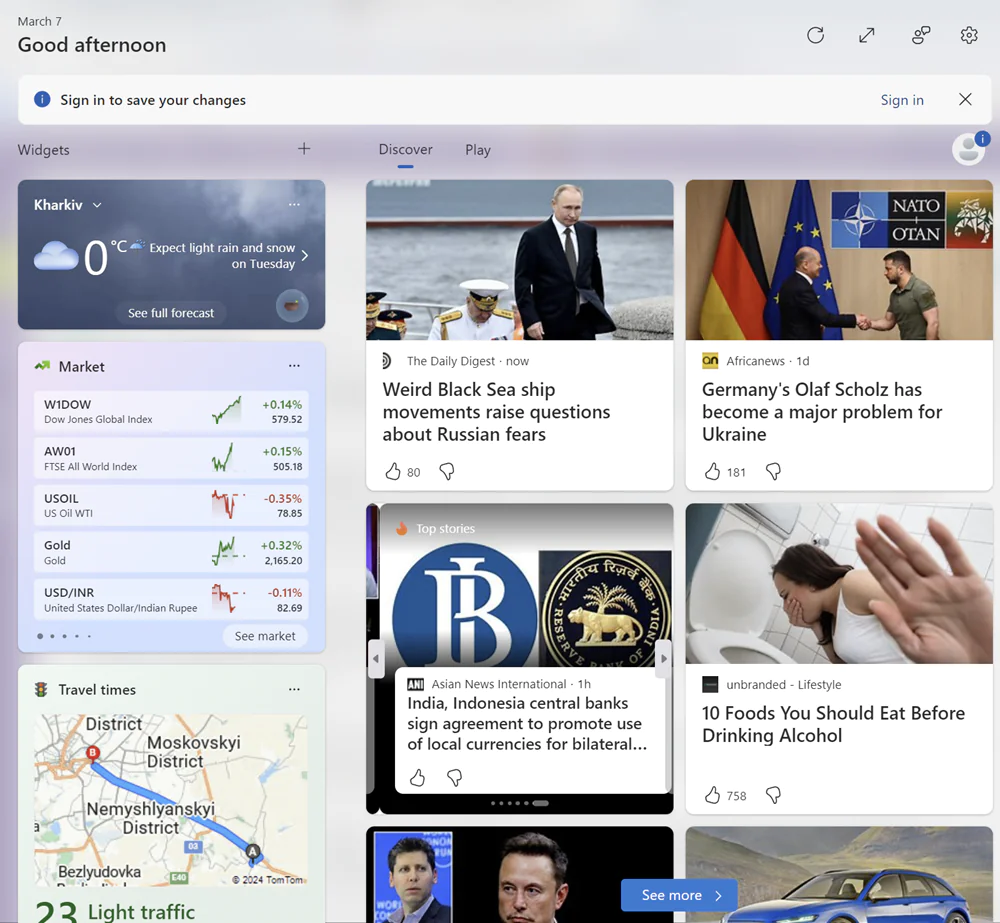
Task: Like the India Indonesia banks story
Action: click(x=417, y=778)
